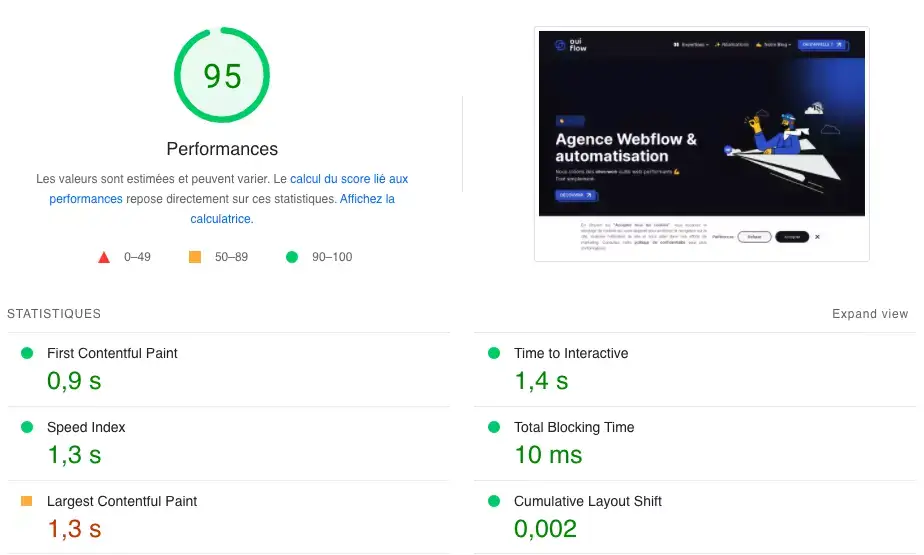Select the 'Cumulative Layout Shift' metric label
Screen dimensions: 924x555
pyautogui.click(x=588, y=501)
